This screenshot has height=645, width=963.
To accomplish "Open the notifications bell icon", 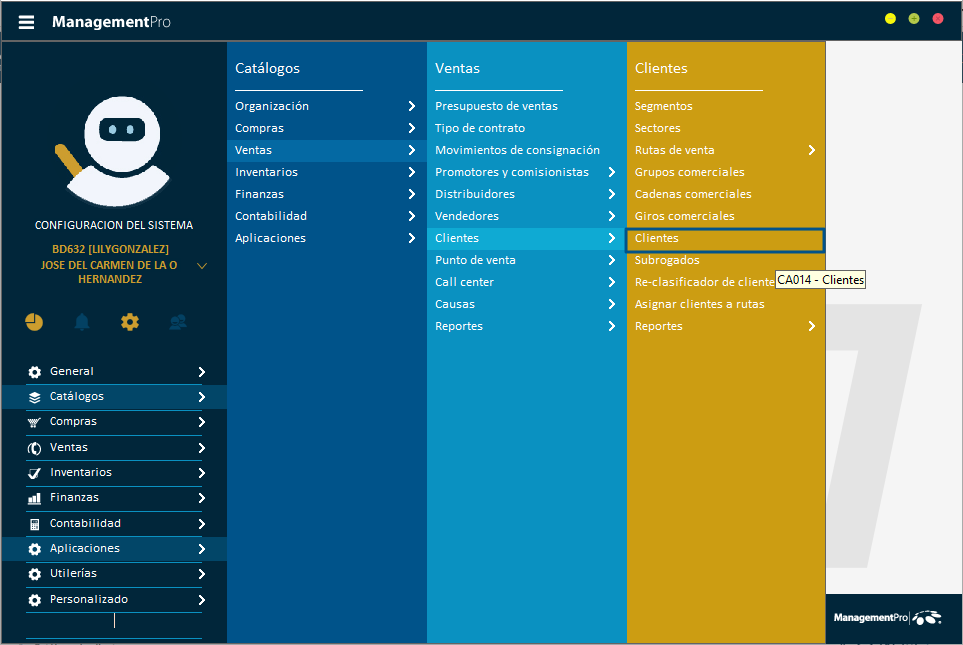I will pos(82,322).
